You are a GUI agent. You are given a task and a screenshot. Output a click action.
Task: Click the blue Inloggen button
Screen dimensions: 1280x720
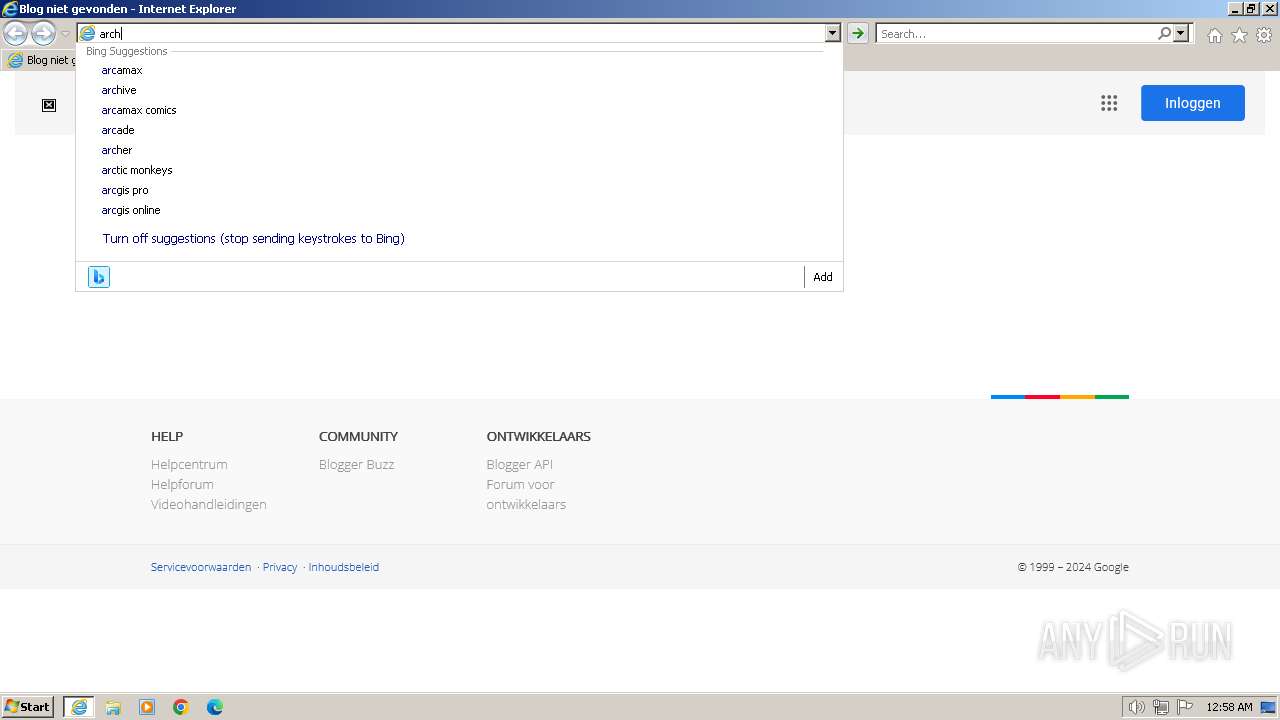click(1193, 103)
